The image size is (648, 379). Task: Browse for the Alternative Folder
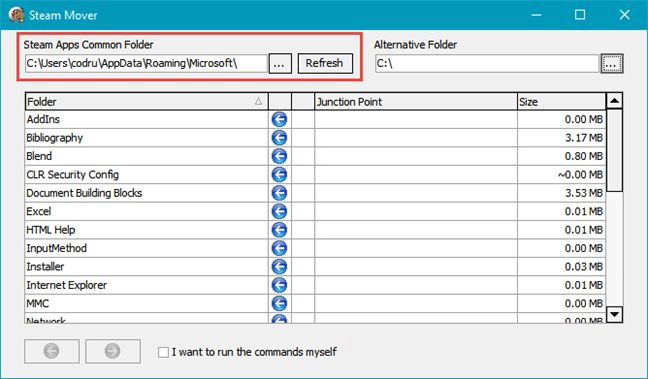click(x=612, y=64)
